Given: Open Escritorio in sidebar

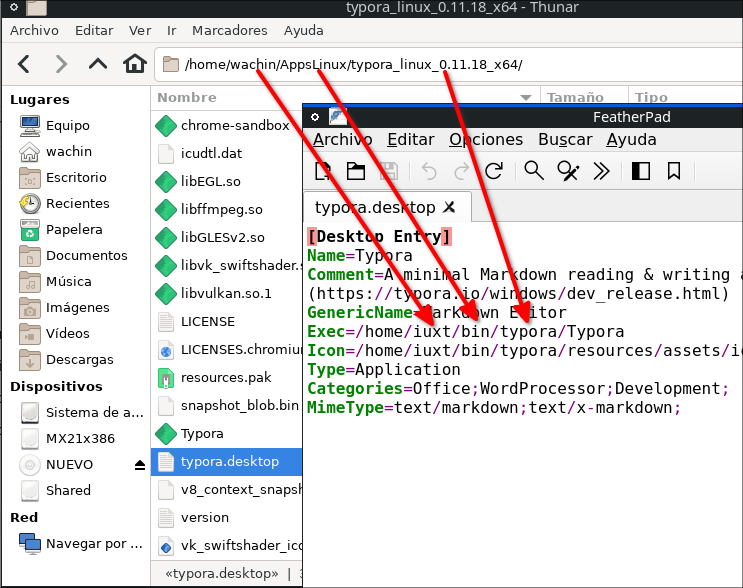Looking at the screenshot, I should pos(76,178).
